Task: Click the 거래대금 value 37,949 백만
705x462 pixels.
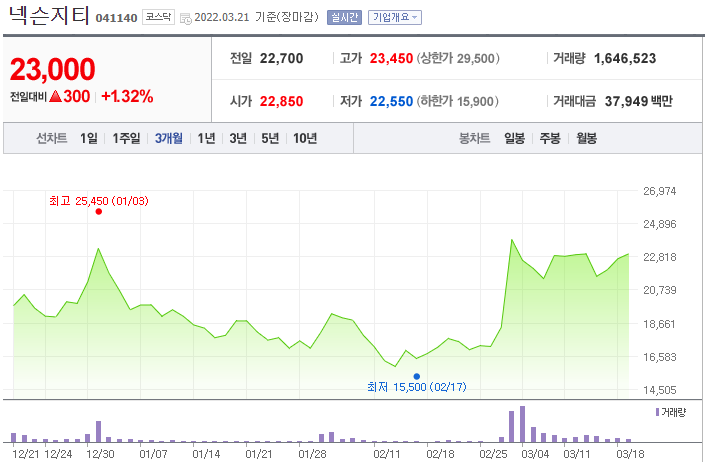Action: (638, 102)
